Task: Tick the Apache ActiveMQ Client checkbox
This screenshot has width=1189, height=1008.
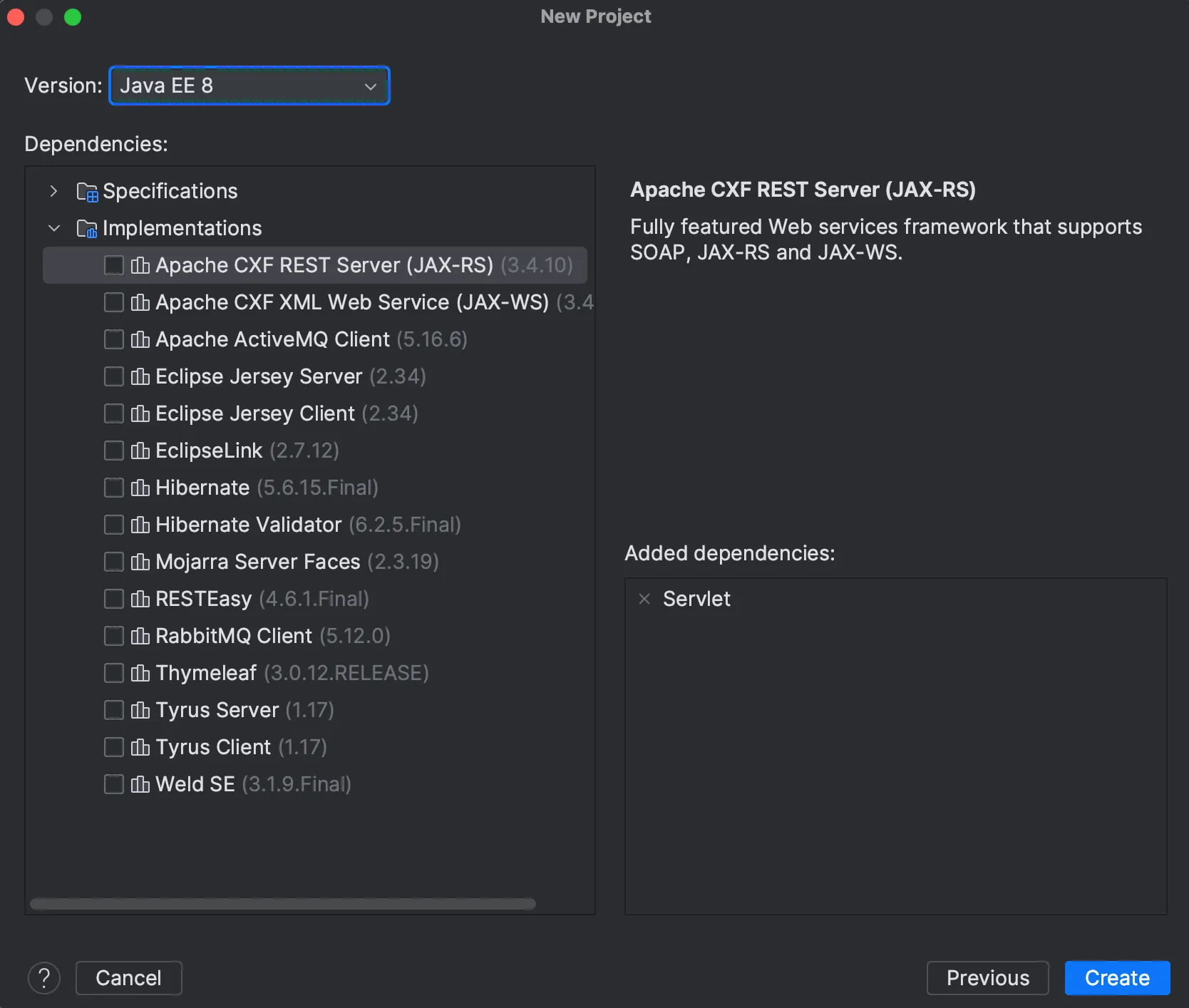Action: [114, 339]
